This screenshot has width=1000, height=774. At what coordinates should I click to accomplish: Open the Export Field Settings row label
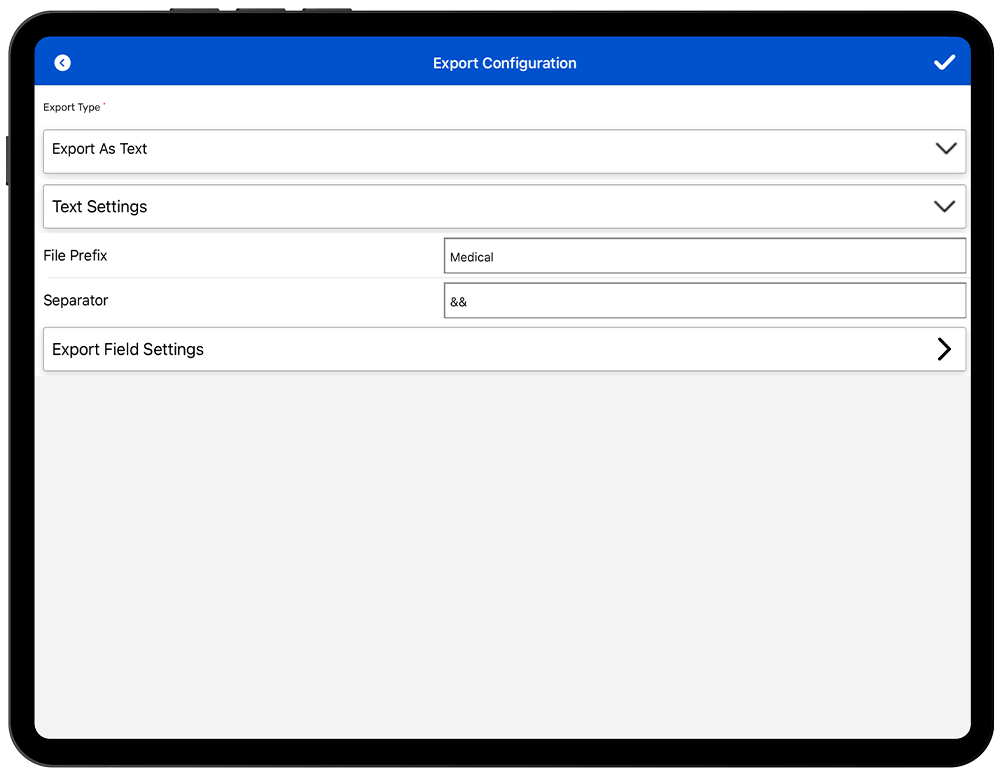pyautogui.click(x=128, y=350)
